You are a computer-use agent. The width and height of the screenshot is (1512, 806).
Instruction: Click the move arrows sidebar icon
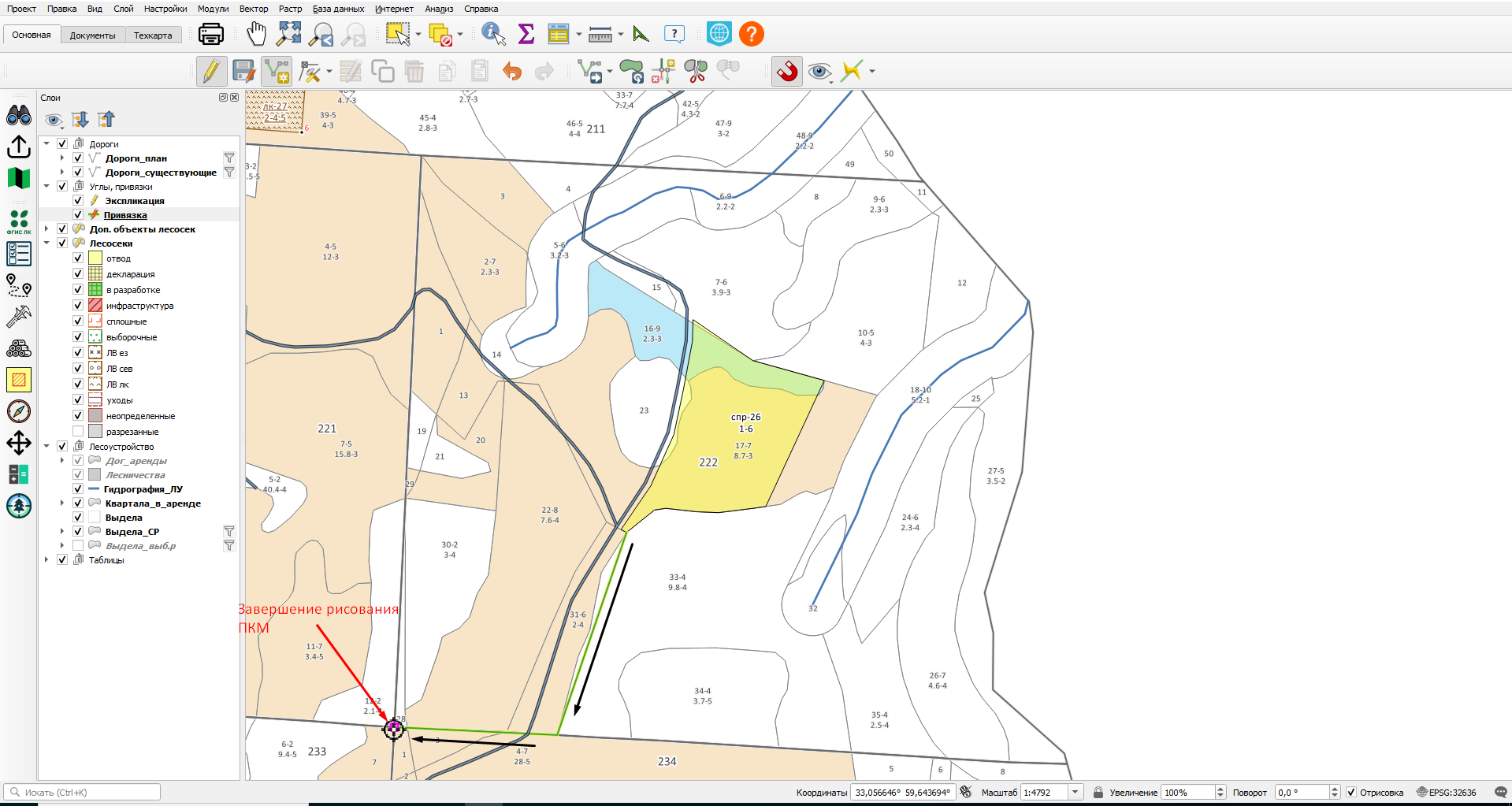coord(19,443)
